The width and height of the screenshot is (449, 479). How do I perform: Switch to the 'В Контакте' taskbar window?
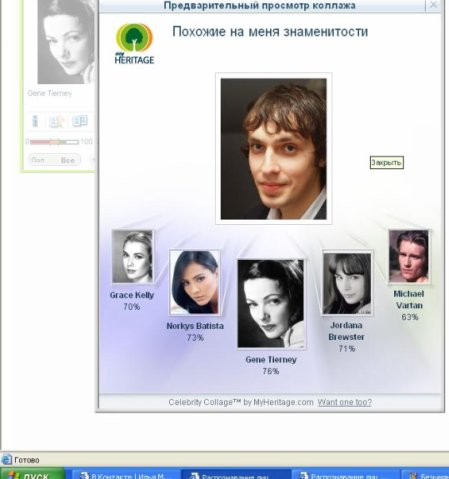tap(126, 475)
